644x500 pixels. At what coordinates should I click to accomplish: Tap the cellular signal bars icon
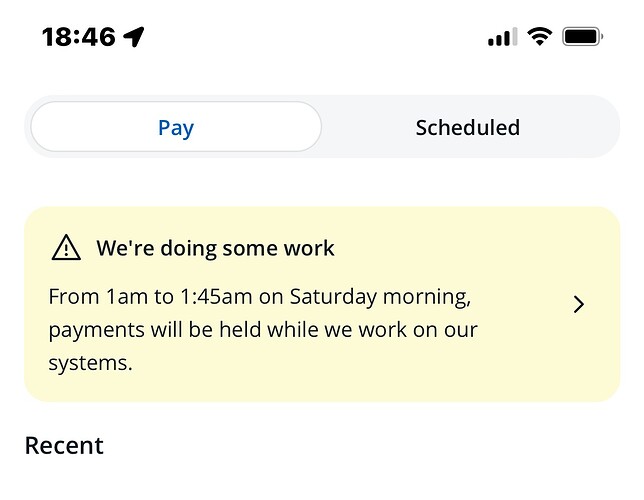[502, 38]
